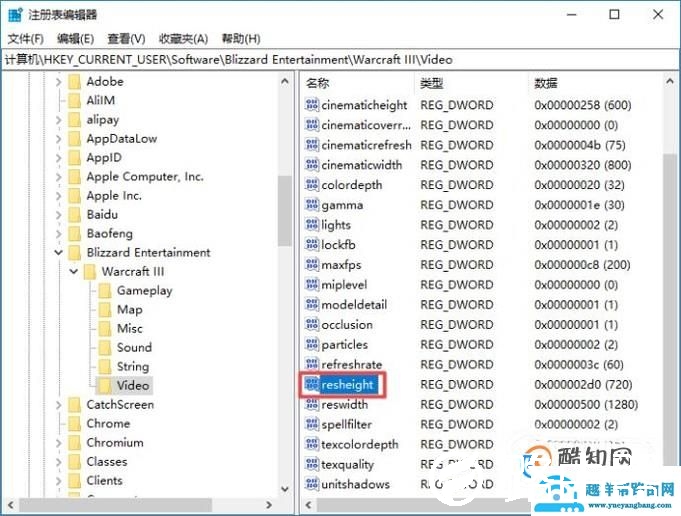Click the cinematicoverr... value name

tap(366, 125)
